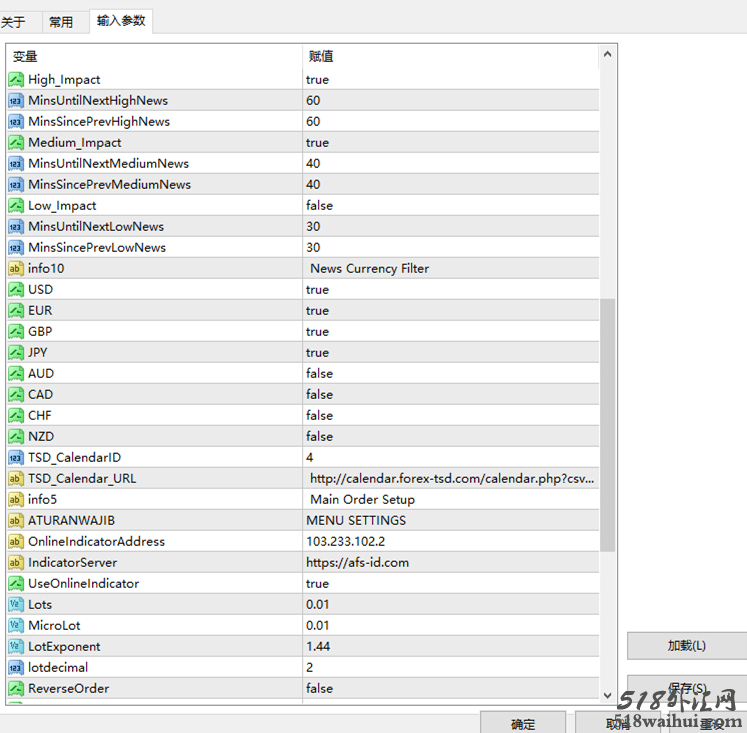747x733 pixels.
Task: Click the High_Impact boolean type icon
Action: point(16,80)
